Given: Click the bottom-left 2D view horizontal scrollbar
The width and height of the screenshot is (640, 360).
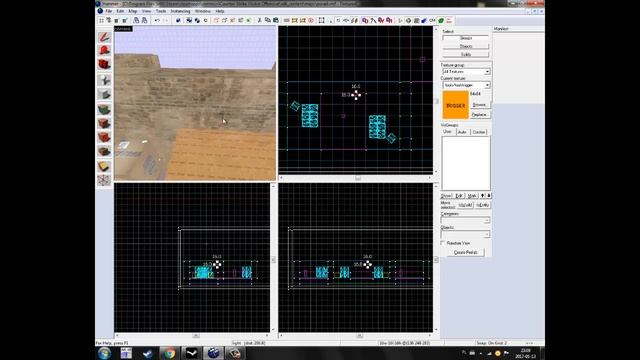Looking at the screenshot, I should [192, 336].
